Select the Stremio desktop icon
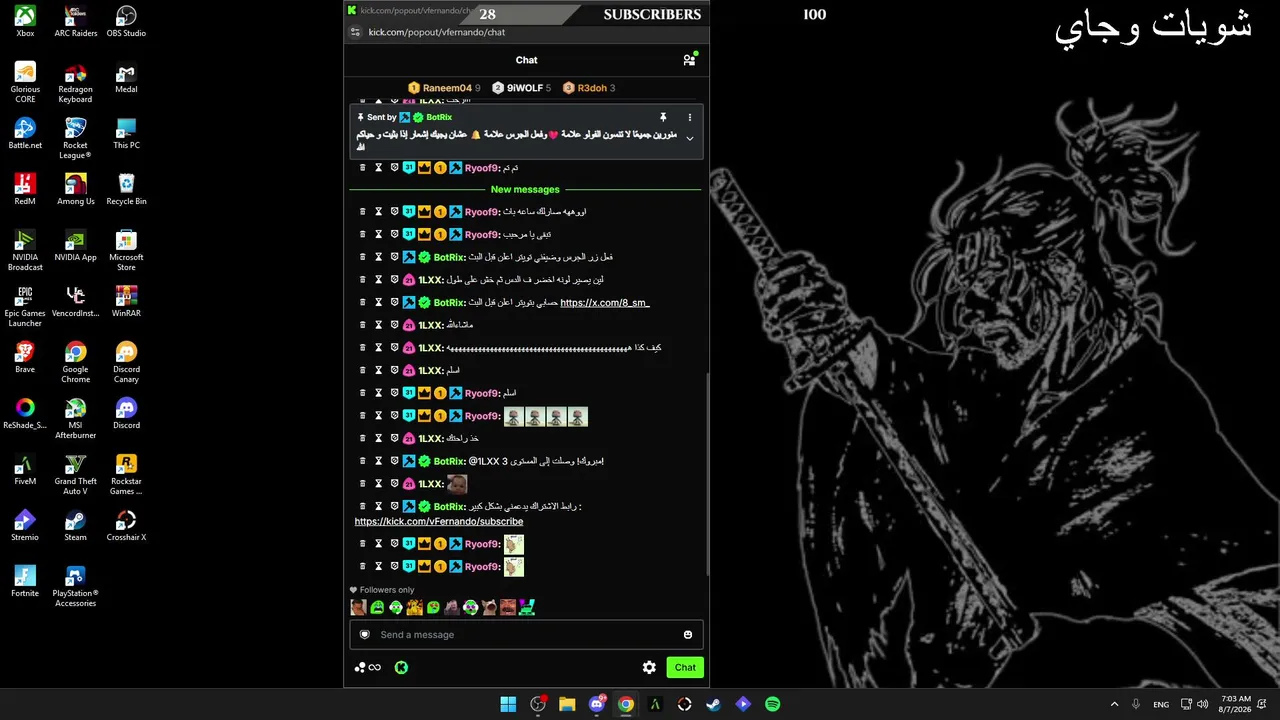The image size is (1280, 720). (25, 525)
